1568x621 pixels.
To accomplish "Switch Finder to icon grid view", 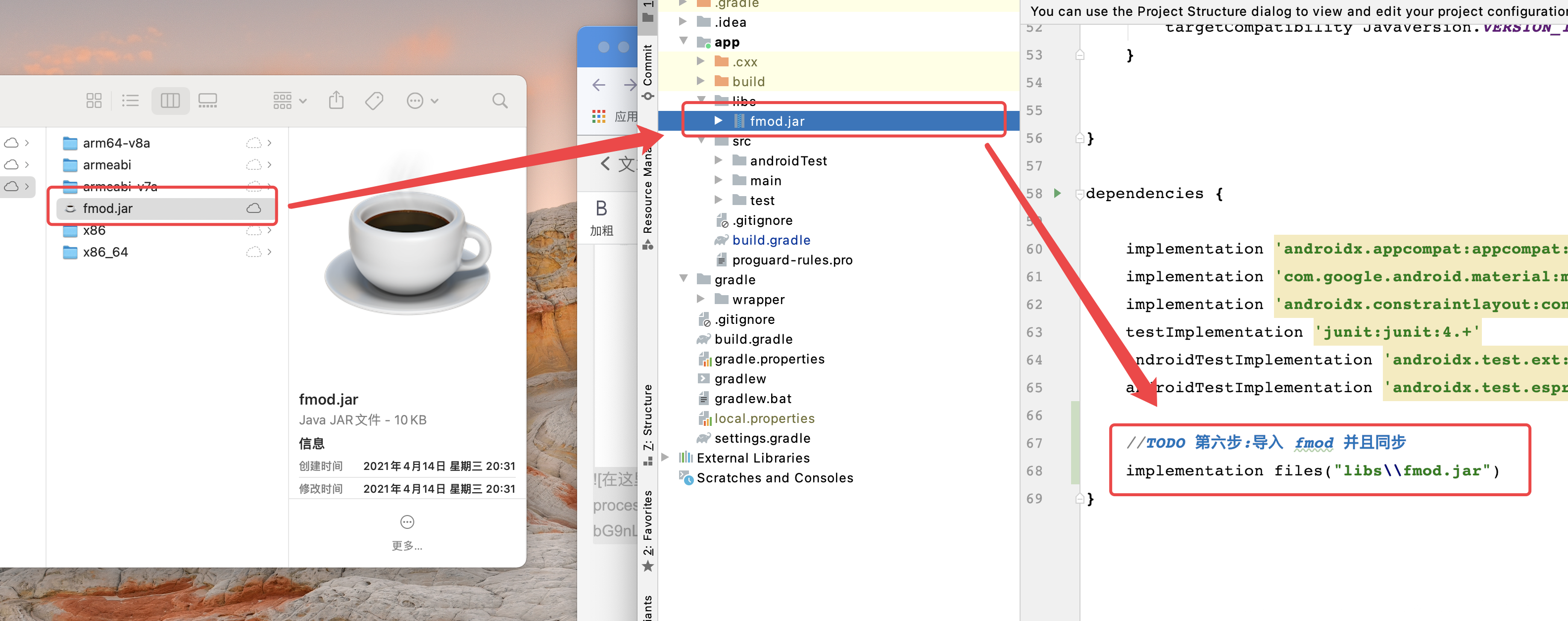I will (94, 101).
